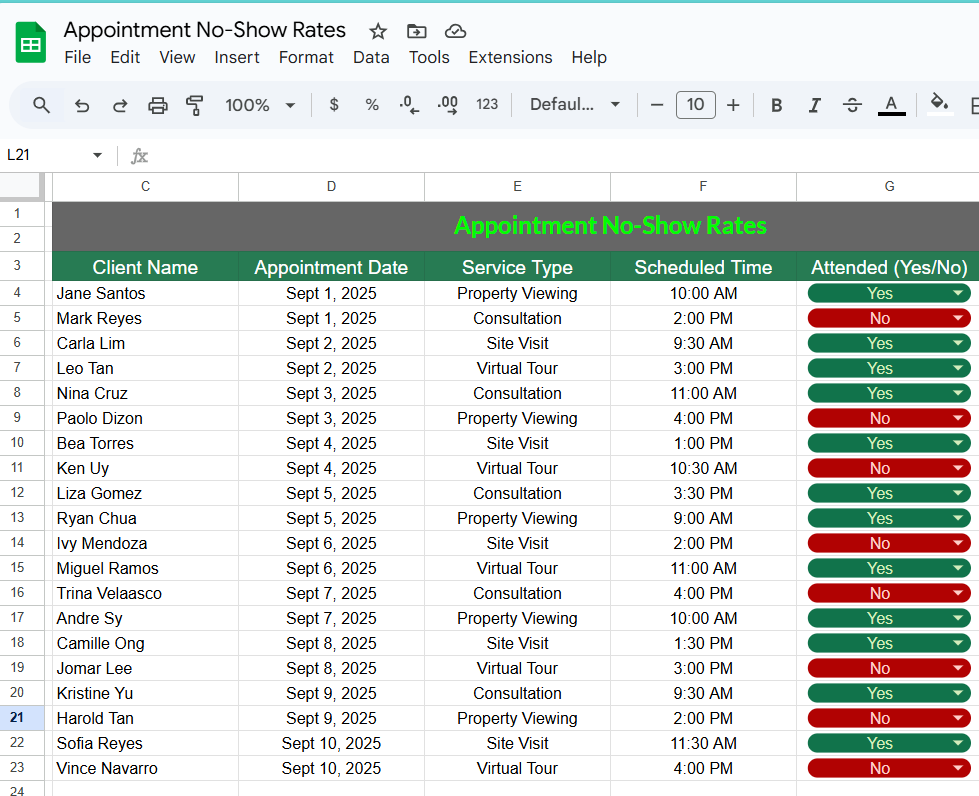Image resolution: width=979 pixels, height=796 pixels.
Task: Open Paolo Dizon attended dropdown
Action: [958, 418]
